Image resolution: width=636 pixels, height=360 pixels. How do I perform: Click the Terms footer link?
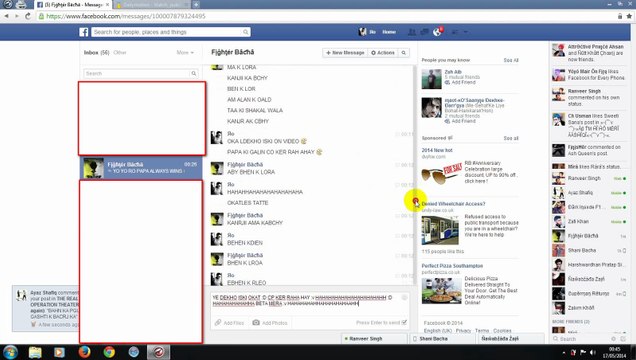pyautogui.click(x=482, y=331)
